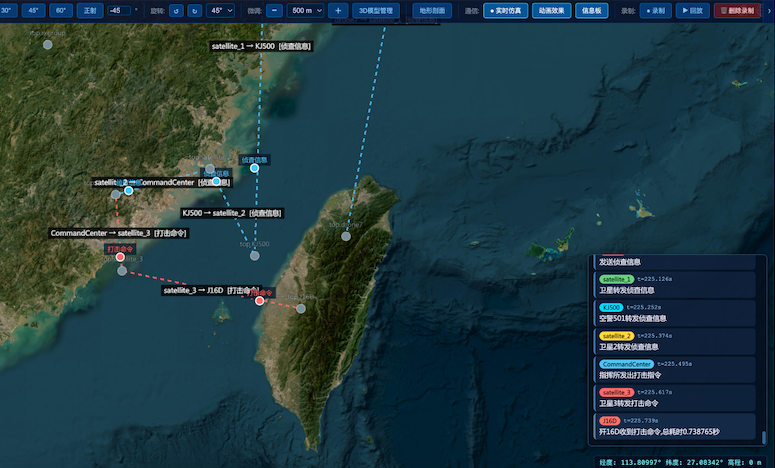
Task: Select the red satellite_3 log tag
Action: 616,392
